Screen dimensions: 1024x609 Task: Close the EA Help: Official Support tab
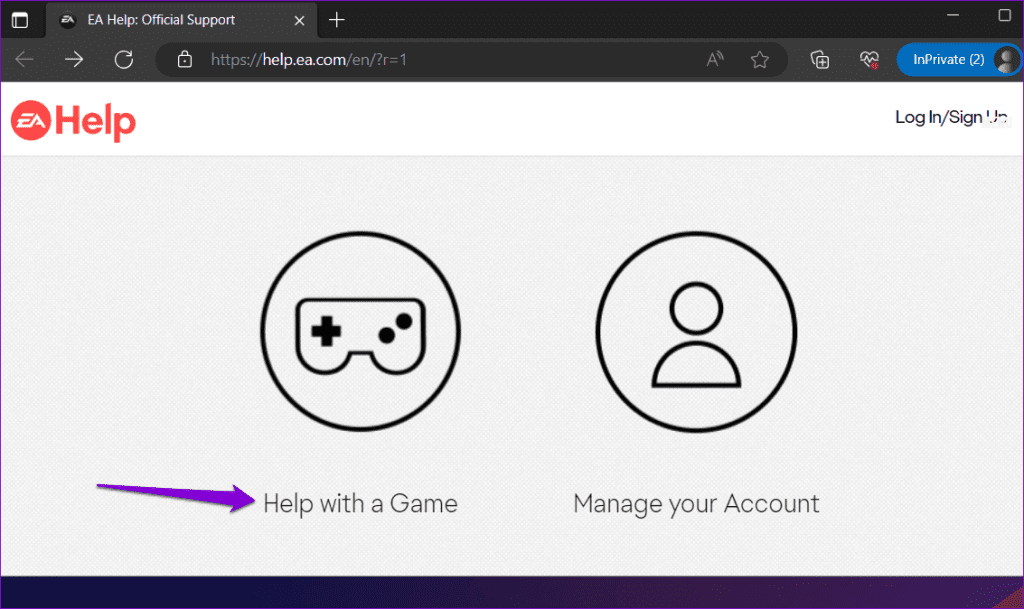pos(299,20)
